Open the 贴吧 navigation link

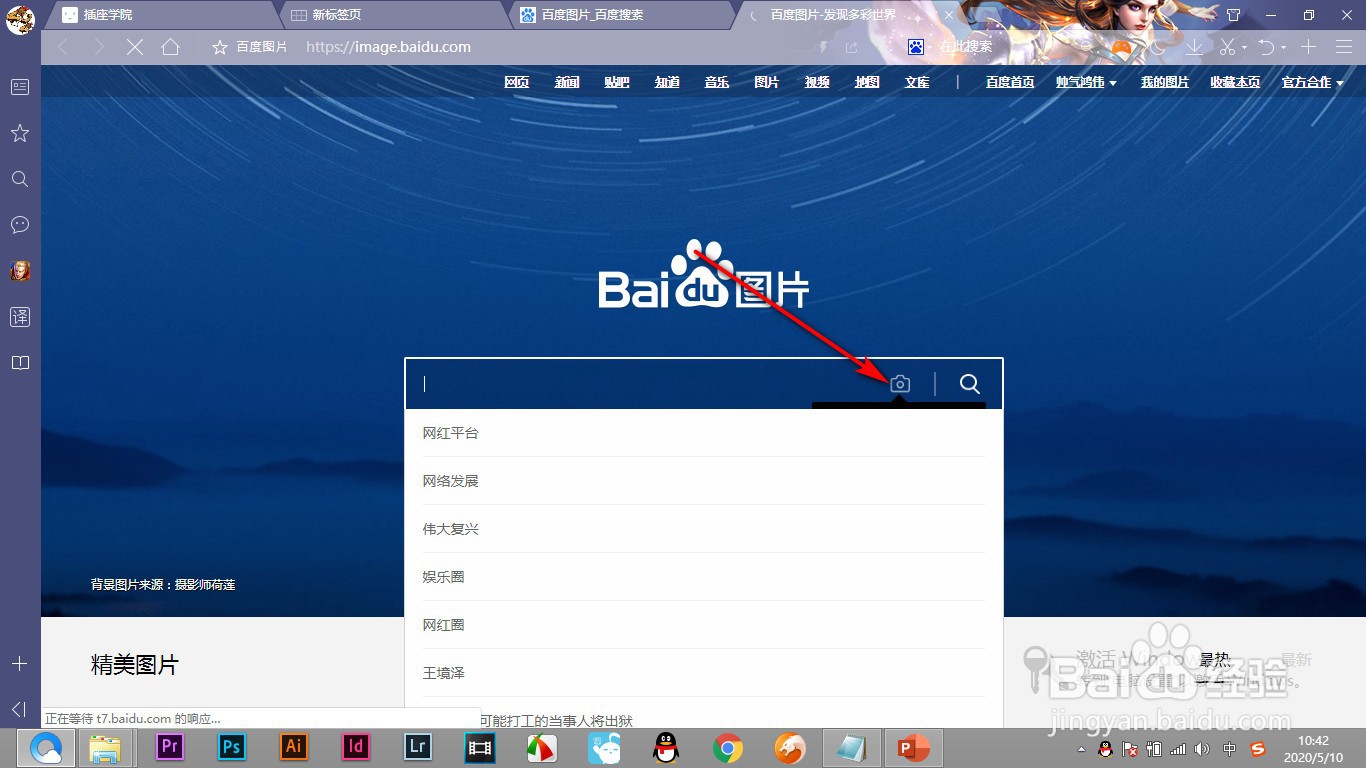617,82
